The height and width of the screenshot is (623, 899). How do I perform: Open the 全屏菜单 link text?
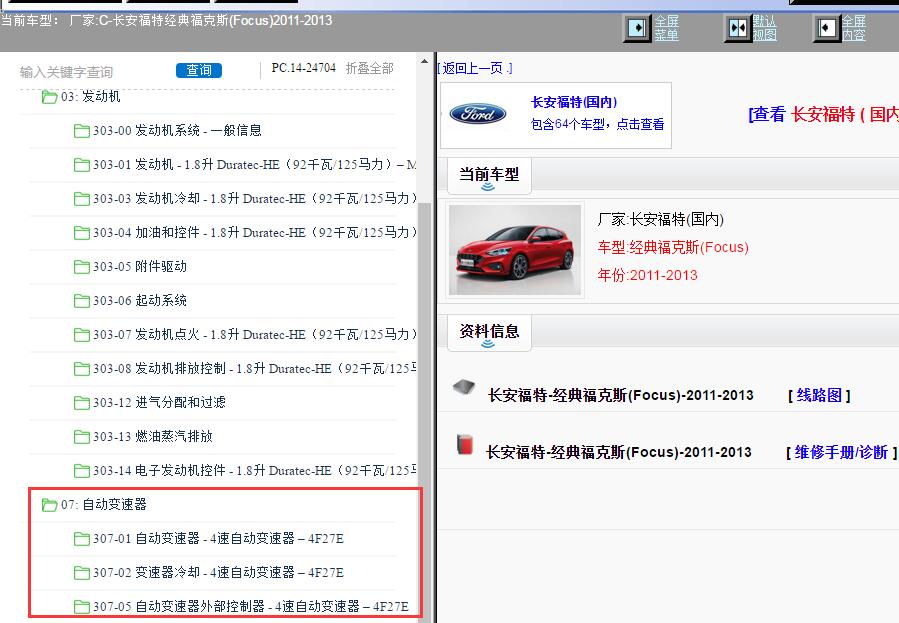666,28
